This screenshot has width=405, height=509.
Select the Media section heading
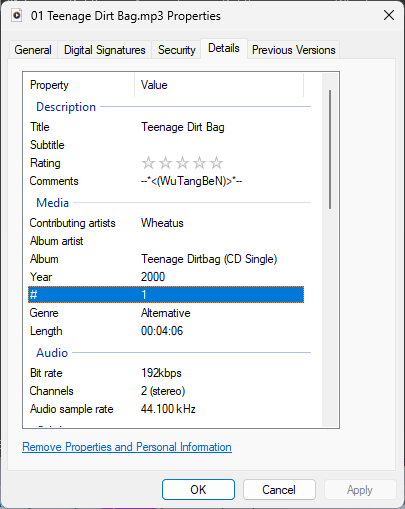click(x=52, y=203)
